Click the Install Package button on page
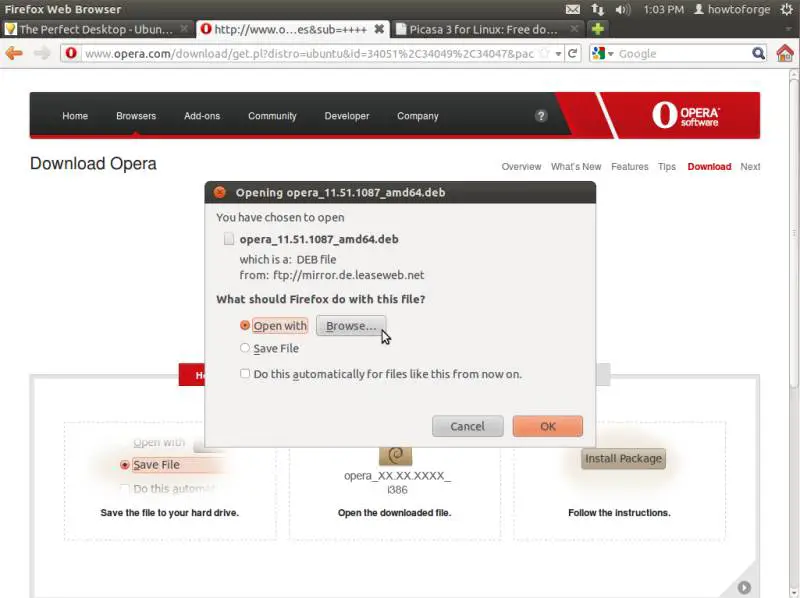Viewport: 800px width, 598px height. 623,458
